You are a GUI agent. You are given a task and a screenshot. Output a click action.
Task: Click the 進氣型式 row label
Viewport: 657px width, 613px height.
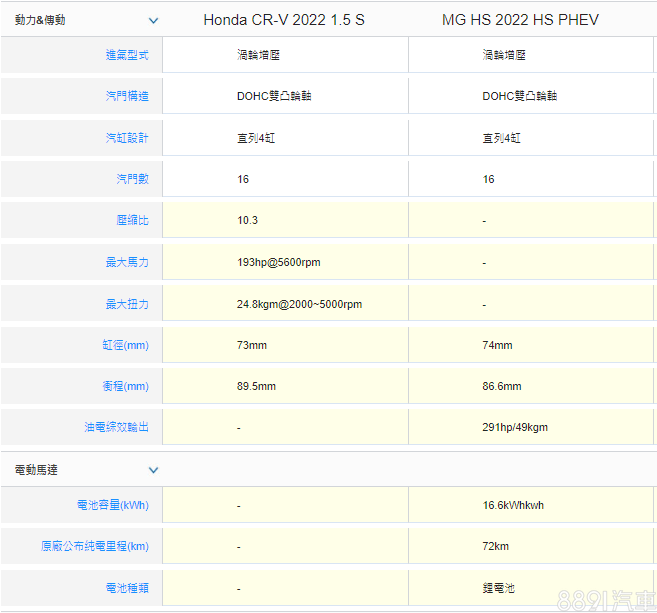point(127,55)
